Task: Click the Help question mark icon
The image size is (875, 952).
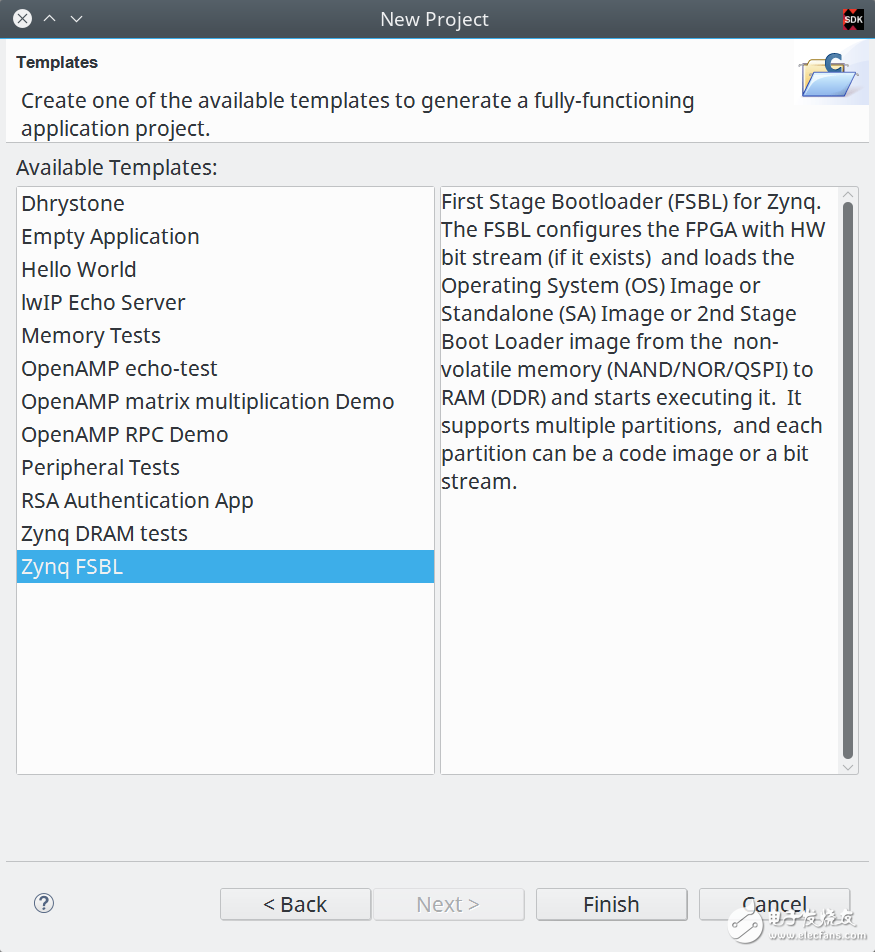Action: [x=43, y=903]
